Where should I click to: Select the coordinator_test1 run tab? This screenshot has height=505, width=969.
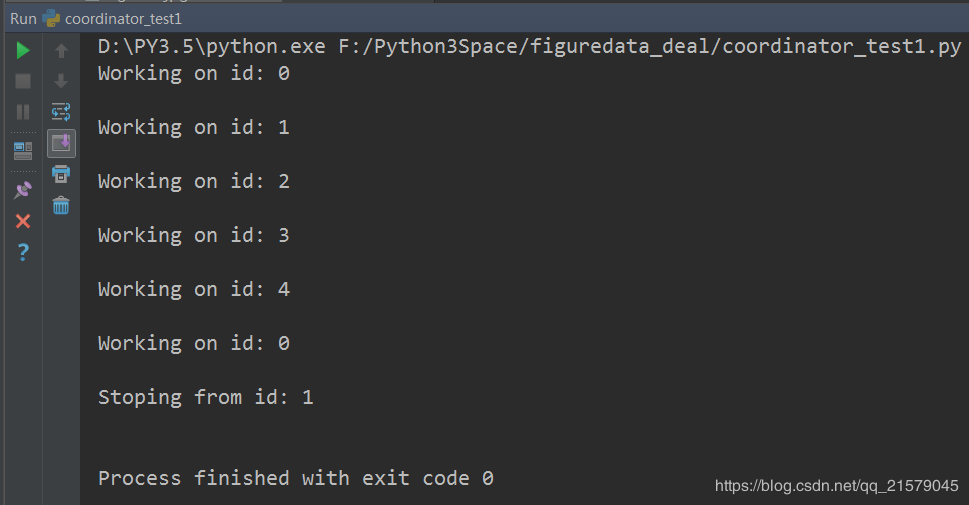pos(112,19)
